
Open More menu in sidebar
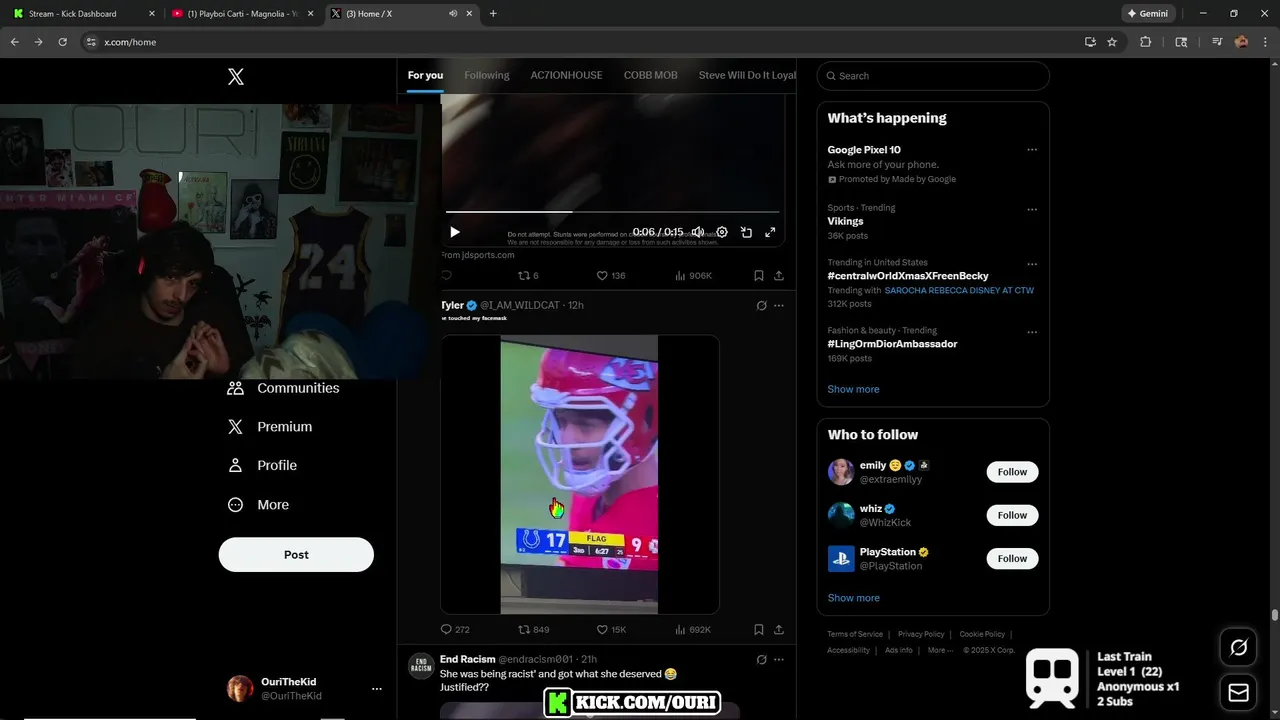tap(259, 505)
